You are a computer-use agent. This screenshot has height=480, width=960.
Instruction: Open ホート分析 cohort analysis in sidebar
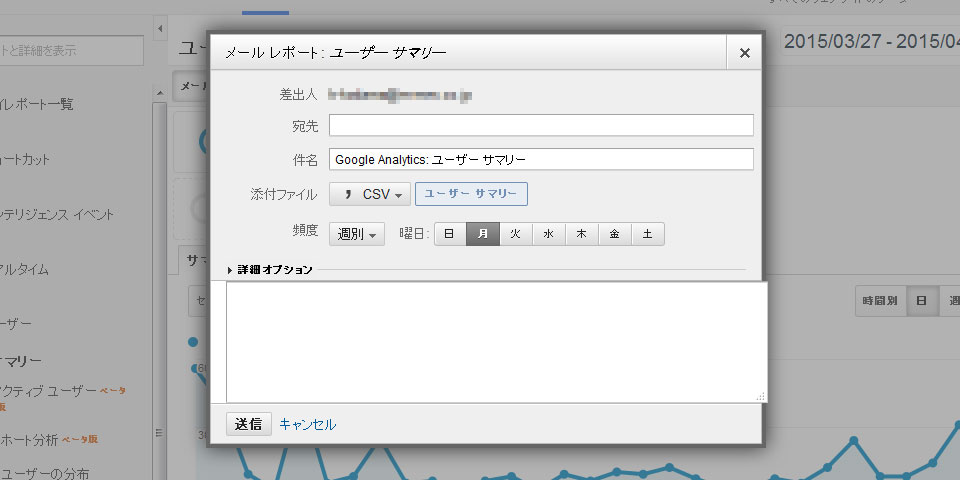click(x=29, y=440)
